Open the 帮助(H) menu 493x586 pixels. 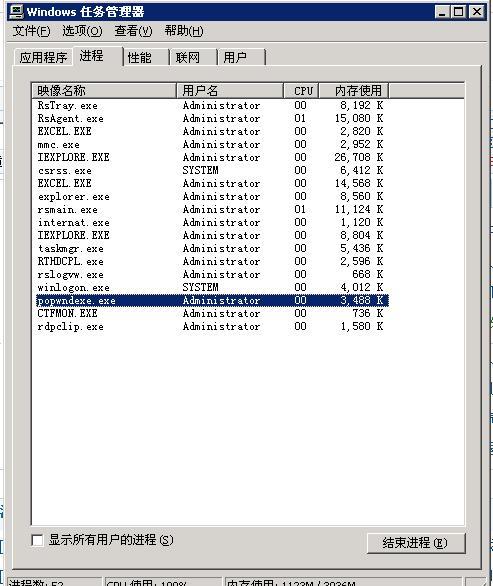pyautogui.click(x=184, y=31)
